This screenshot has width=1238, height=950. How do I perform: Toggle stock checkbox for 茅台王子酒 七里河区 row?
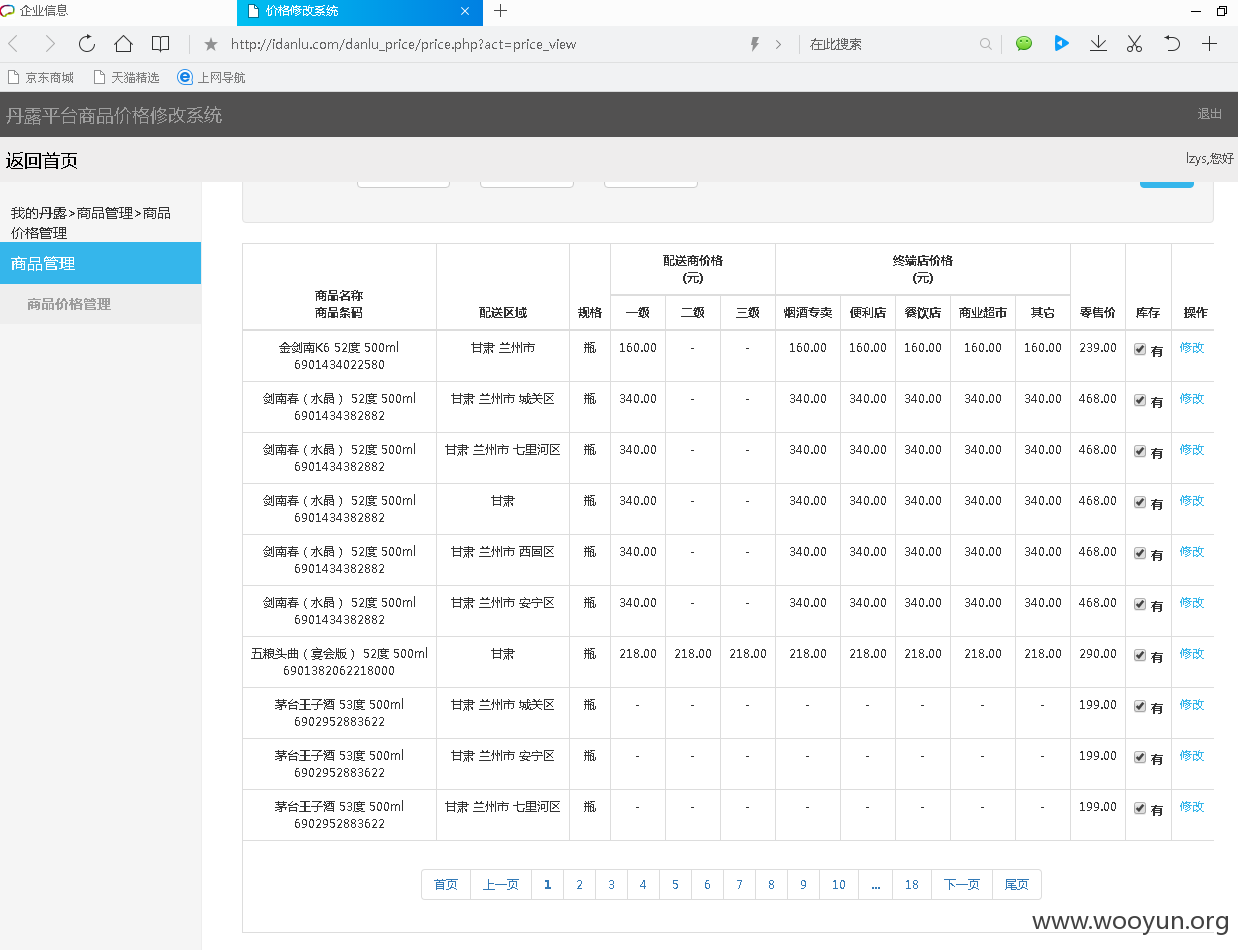(1140, 808)
